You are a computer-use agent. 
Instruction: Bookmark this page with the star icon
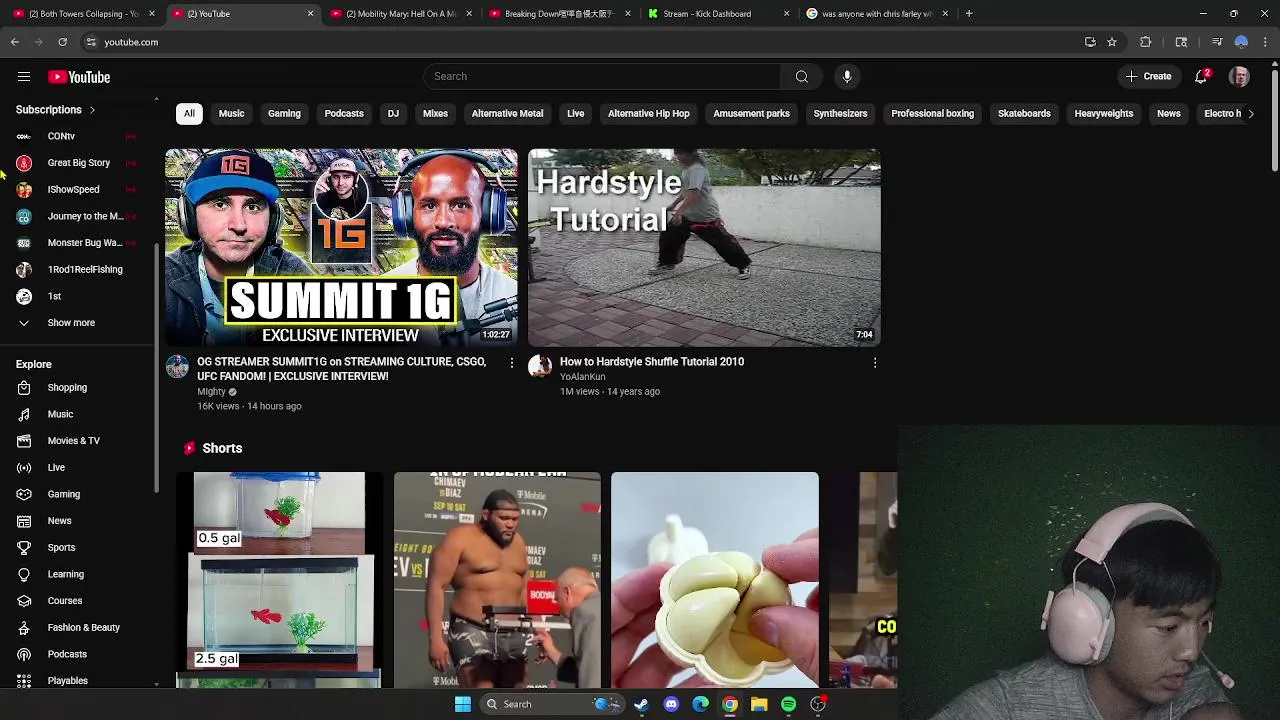tap(1112, 42)
